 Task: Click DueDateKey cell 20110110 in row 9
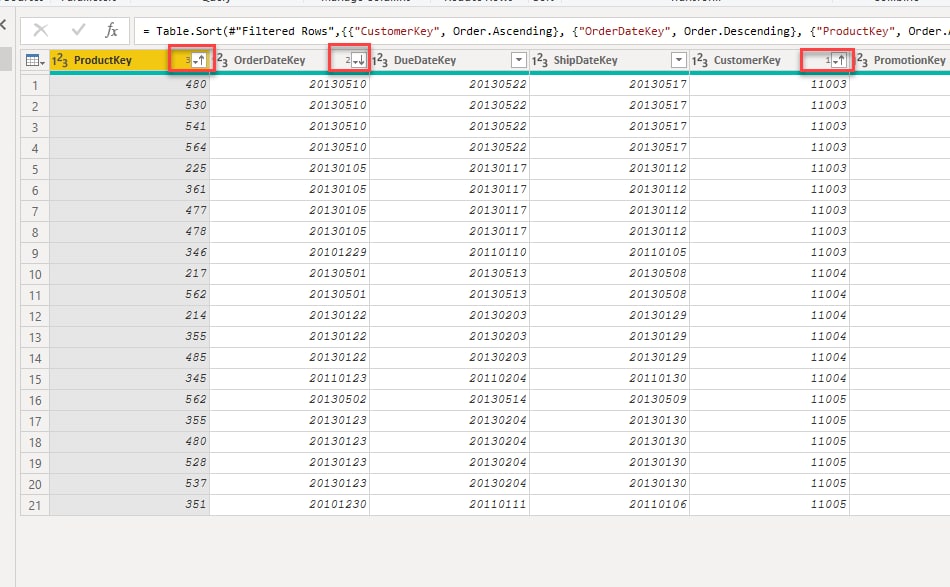pyautogui.click(x=450, y=252)
